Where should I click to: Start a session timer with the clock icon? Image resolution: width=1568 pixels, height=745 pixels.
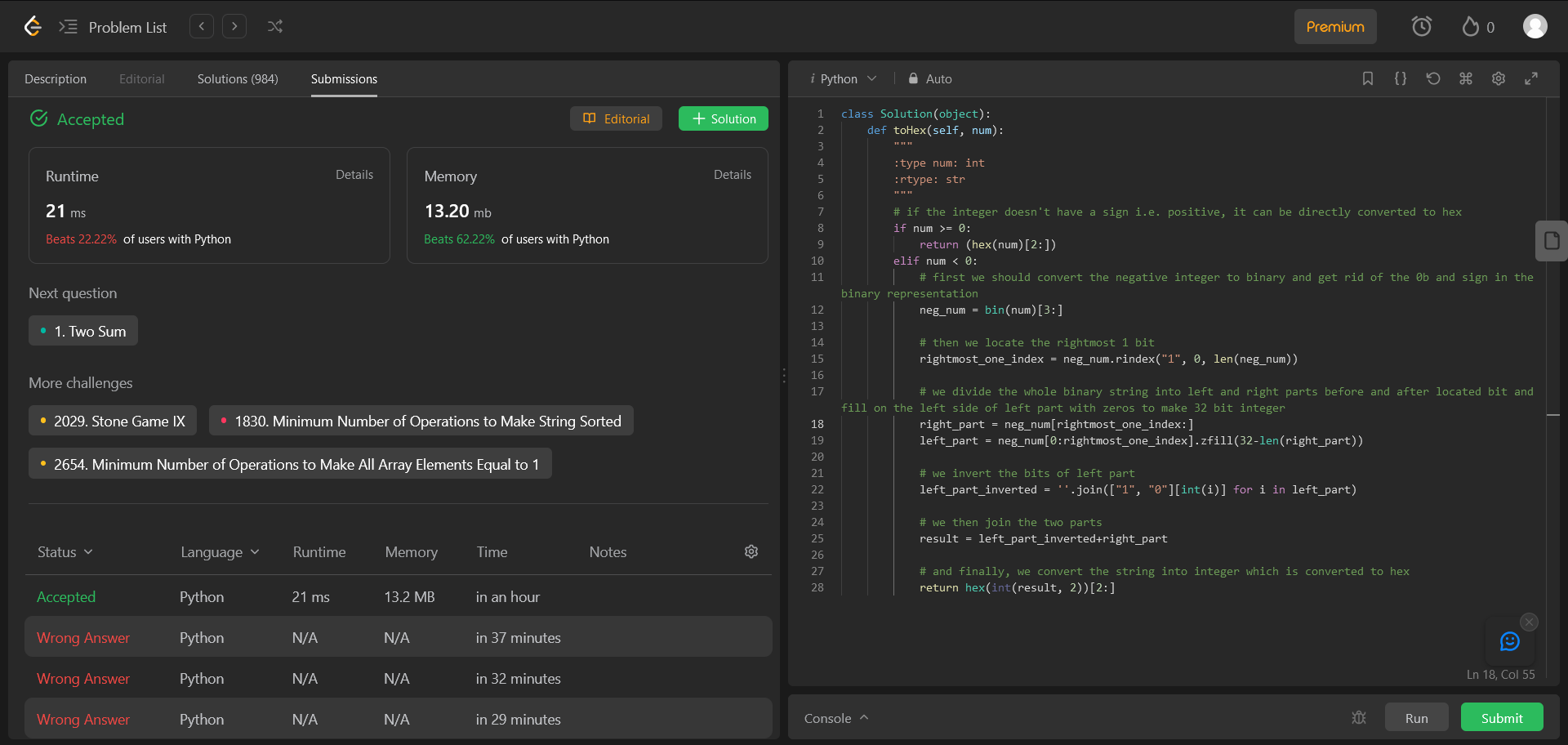[x=1421, y=26]
